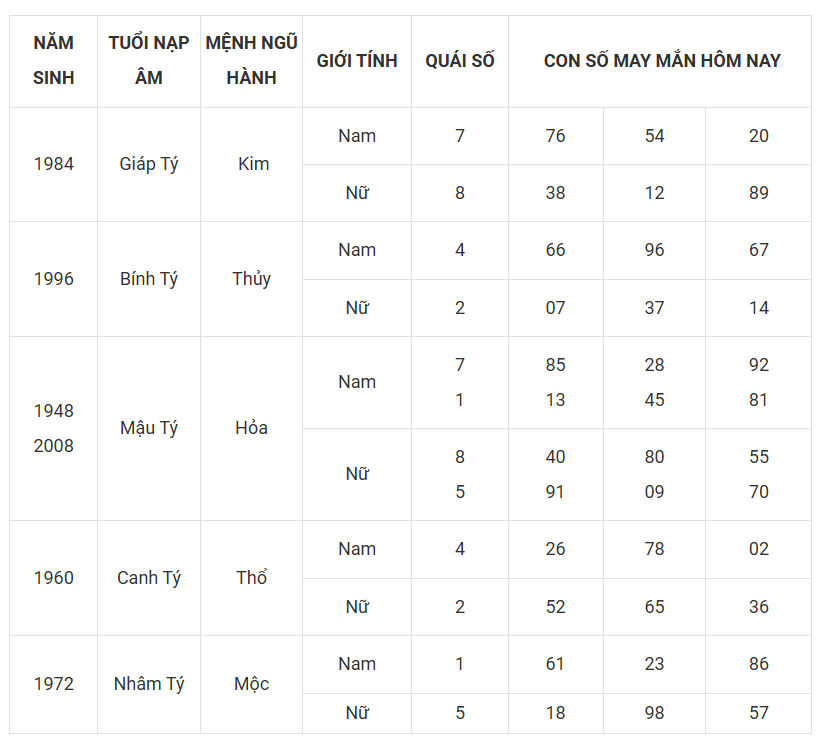
Task: Click the Kim element cell
Action: coord(251,165)
